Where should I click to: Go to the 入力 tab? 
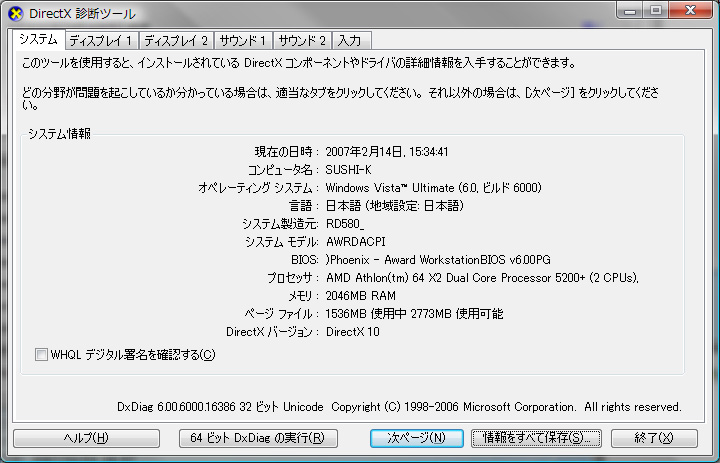(351, 41)
